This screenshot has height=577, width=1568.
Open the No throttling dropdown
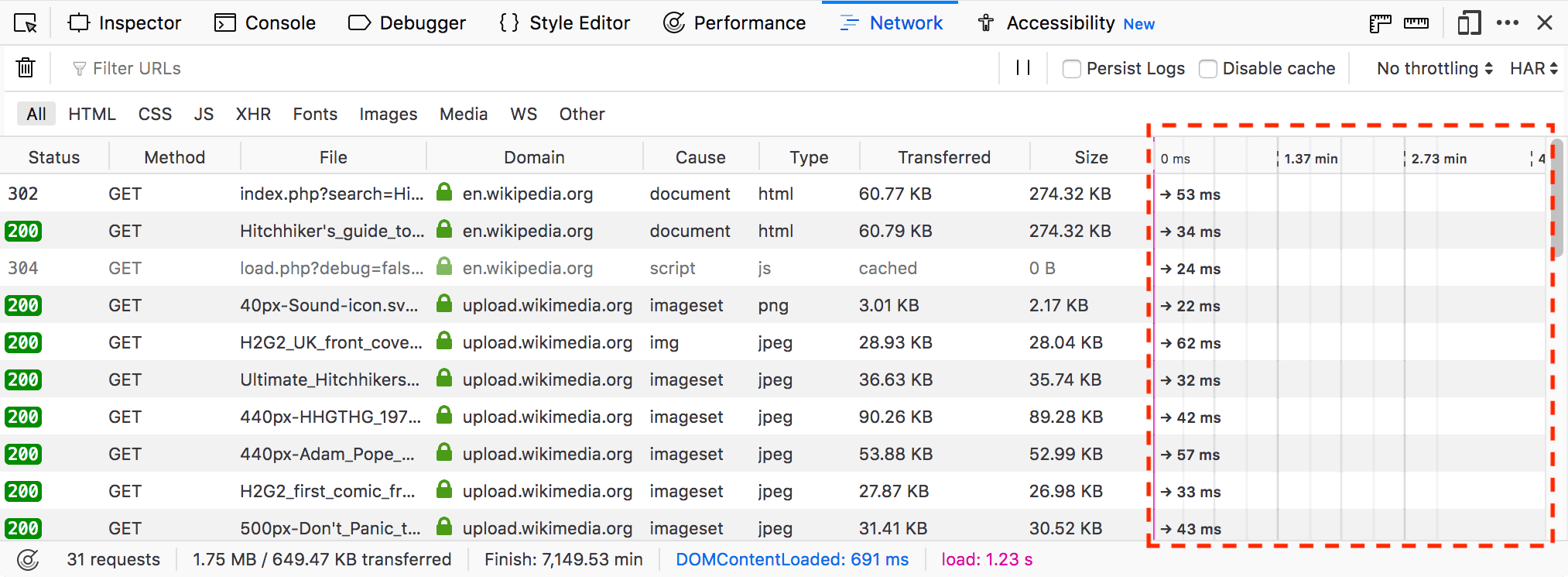1434,69
